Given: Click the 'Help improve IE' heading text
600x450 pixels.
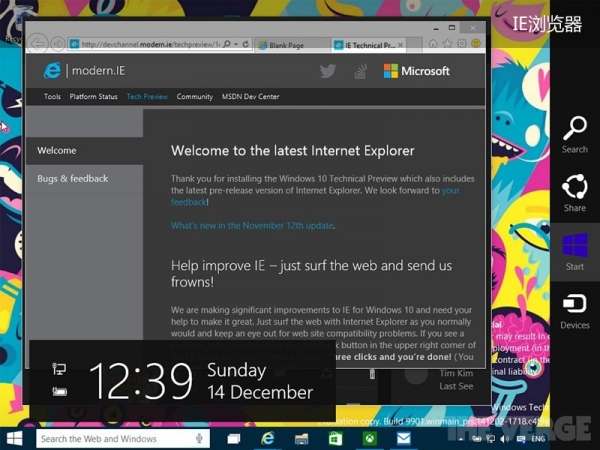Looking at the screenshot, I should click(311, 273).
